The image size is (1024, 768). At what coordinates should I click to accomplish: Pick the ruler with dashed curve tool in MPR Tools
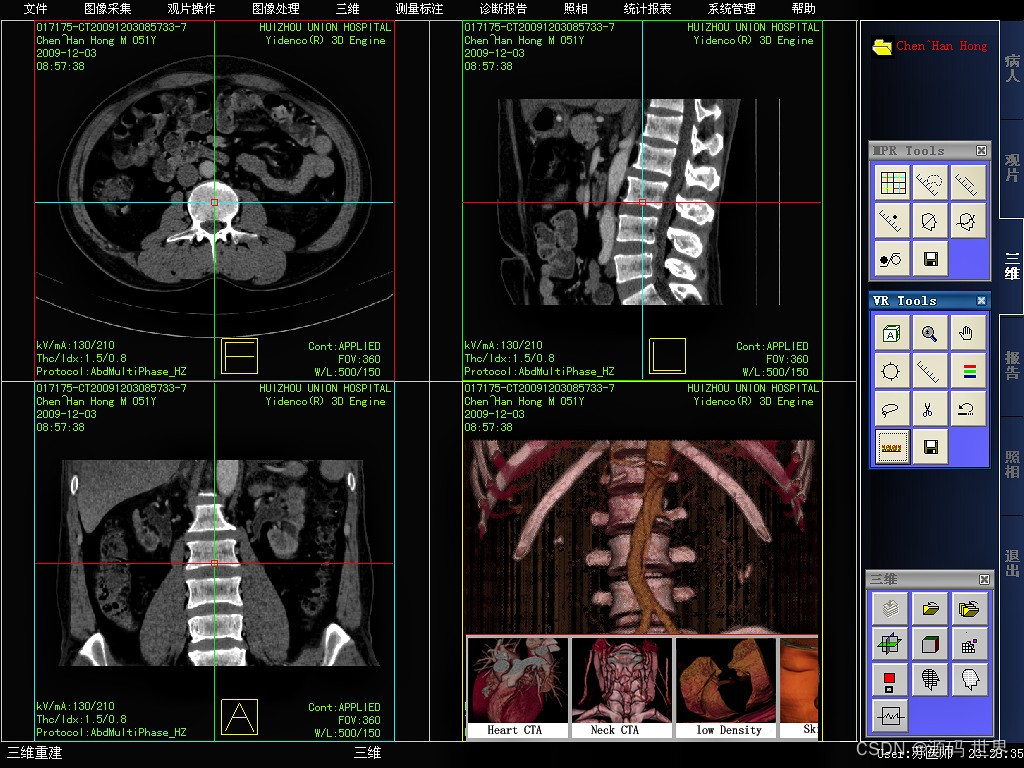click(x=930, y=183)
